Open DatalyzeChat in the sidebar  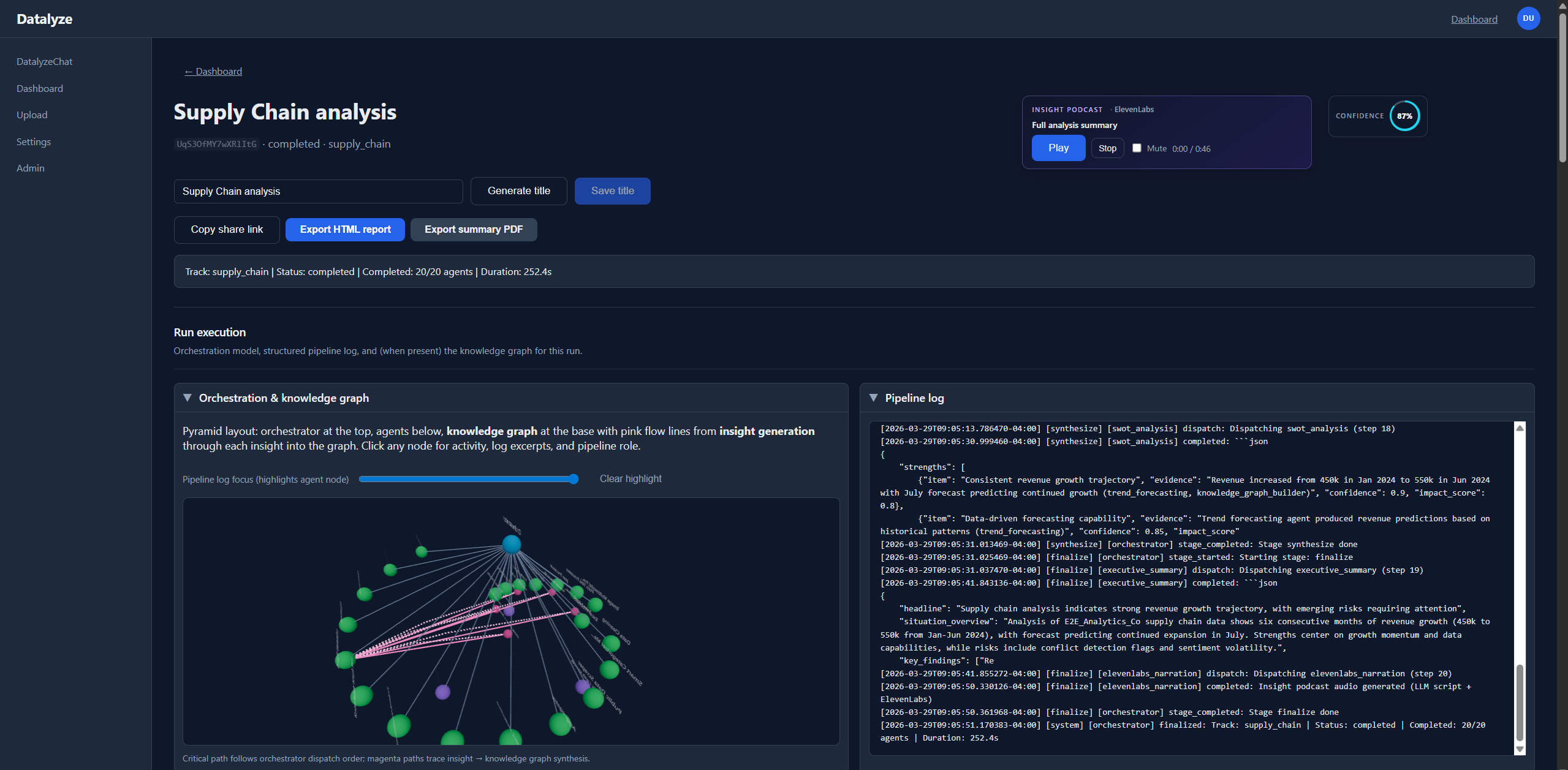pyautogui.click(x=44, y=62)
